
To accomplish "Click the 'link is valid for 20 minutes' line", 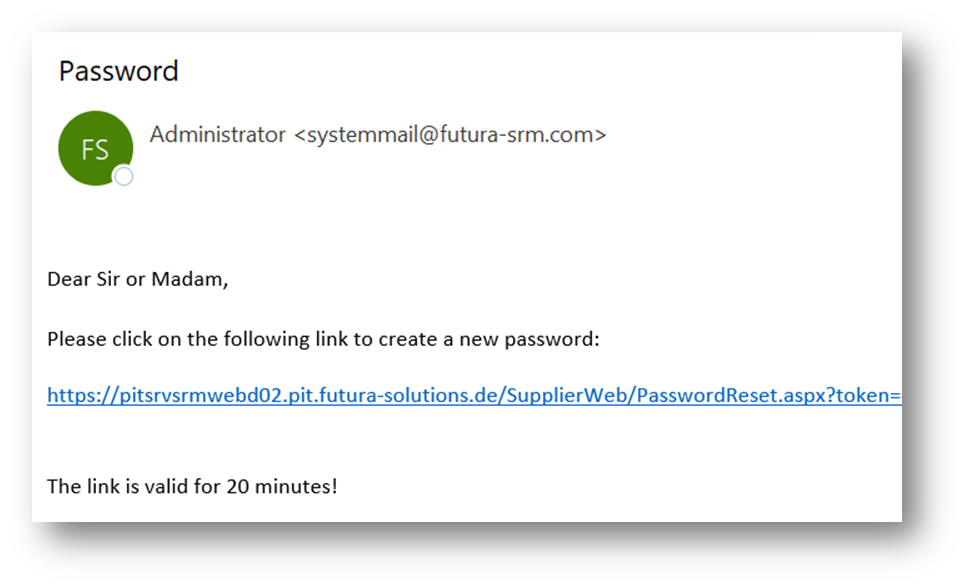I will pyautogui.click(x=192, y=487).
